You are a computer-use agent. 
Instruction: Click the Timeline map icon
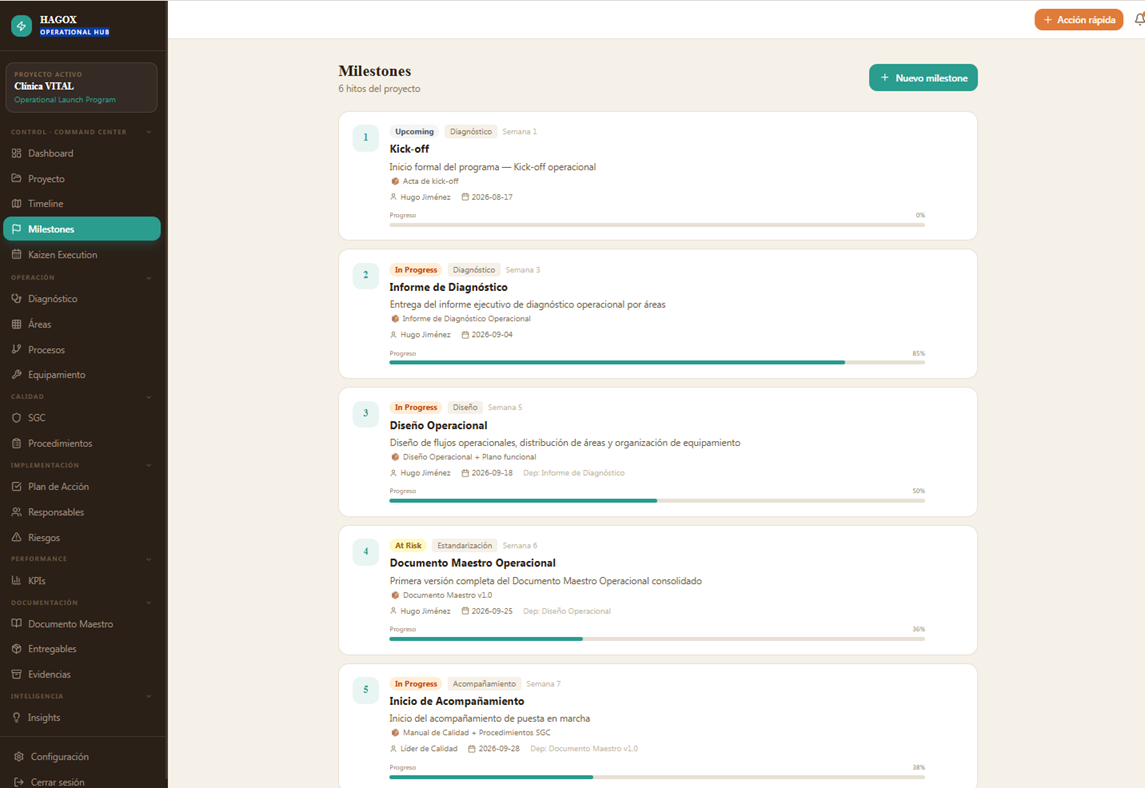click(17, 204)
